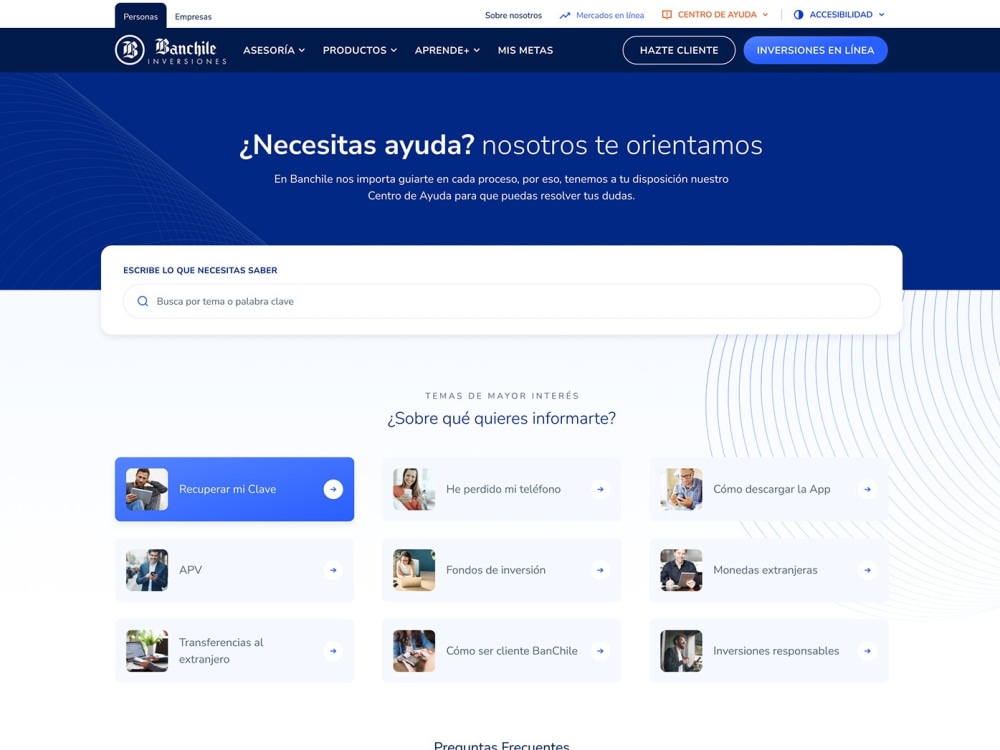Click the Hazte Cliente button
The height and width of the screenshot is (750, 1000).
coord(679,50)
